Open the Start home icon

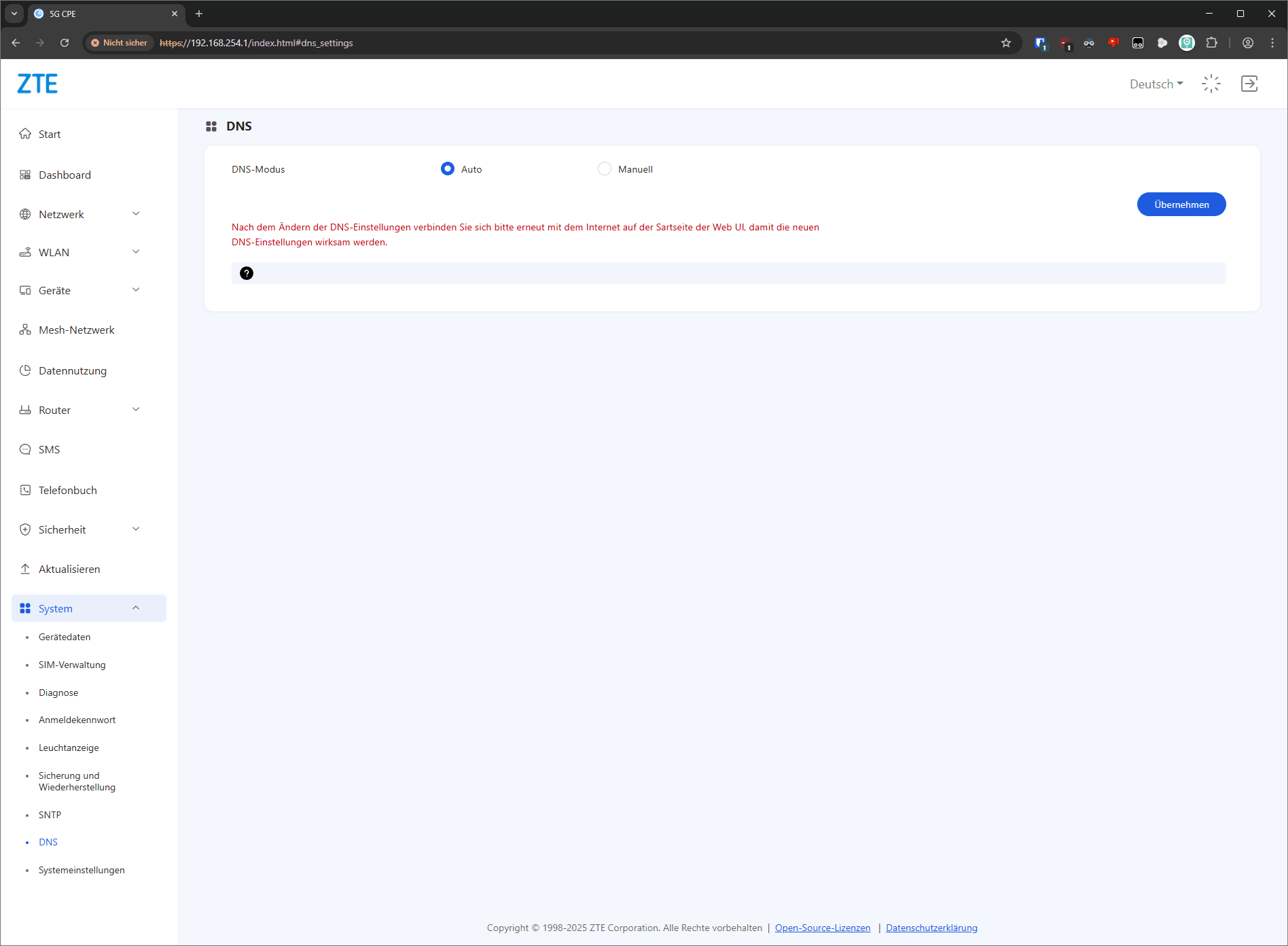coord(25,134)
